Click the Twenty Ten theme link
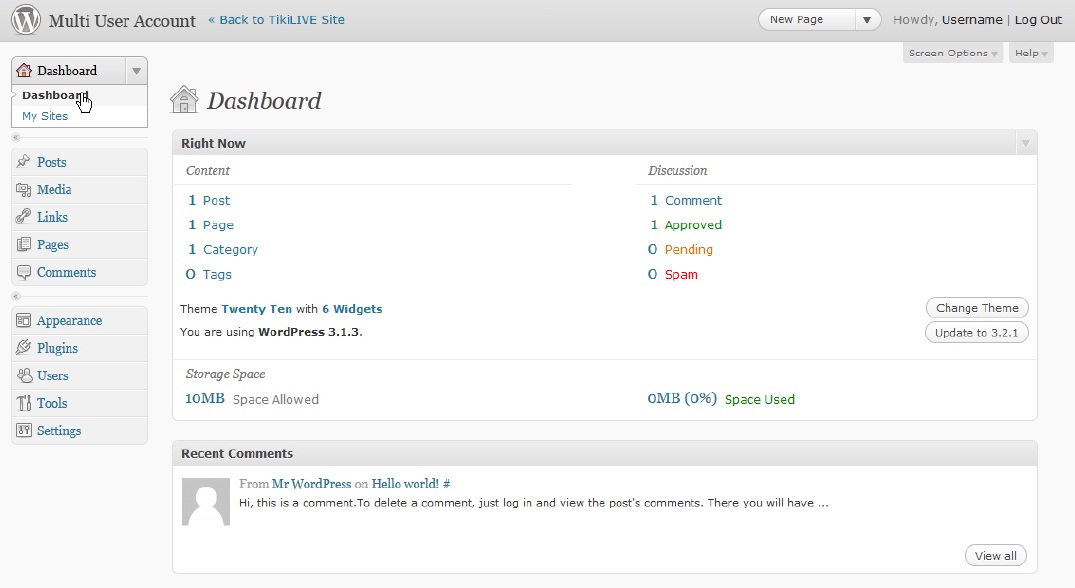Screen dimensions: 1075x588 pyautogui.click(x=256, y=309)
